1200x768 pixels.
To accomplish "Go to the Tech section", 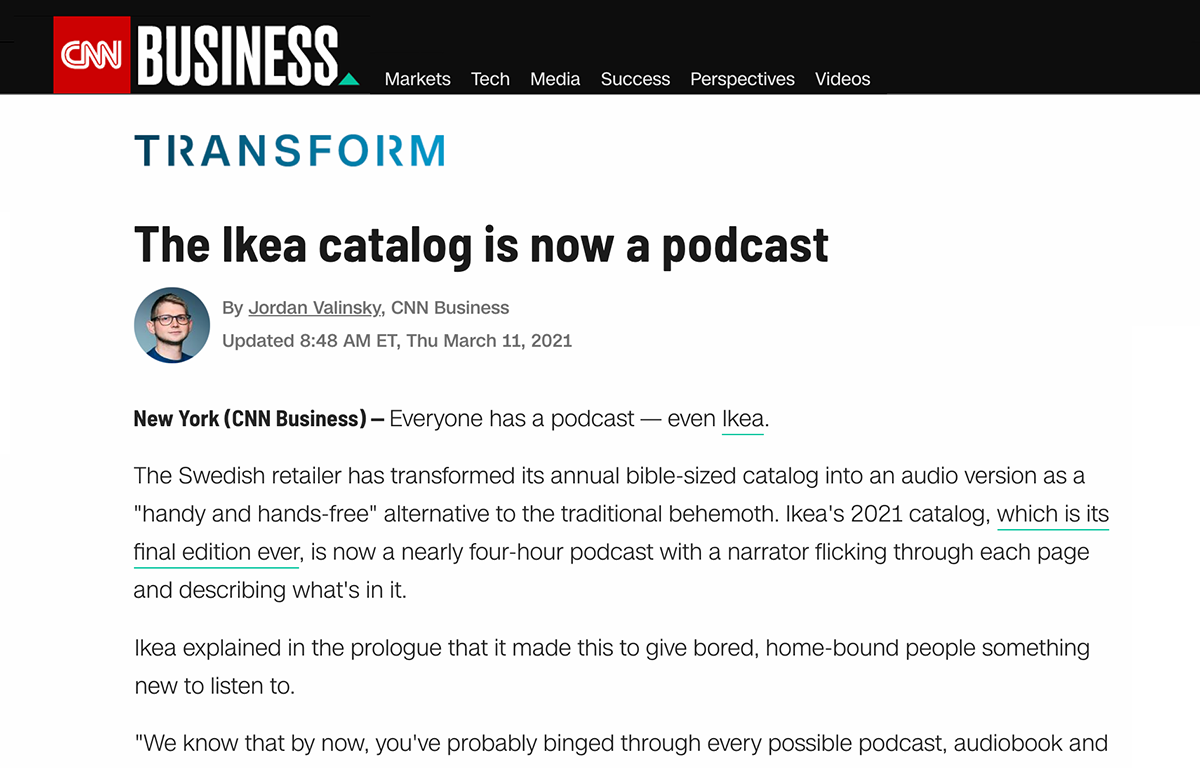I will (490, 79).
